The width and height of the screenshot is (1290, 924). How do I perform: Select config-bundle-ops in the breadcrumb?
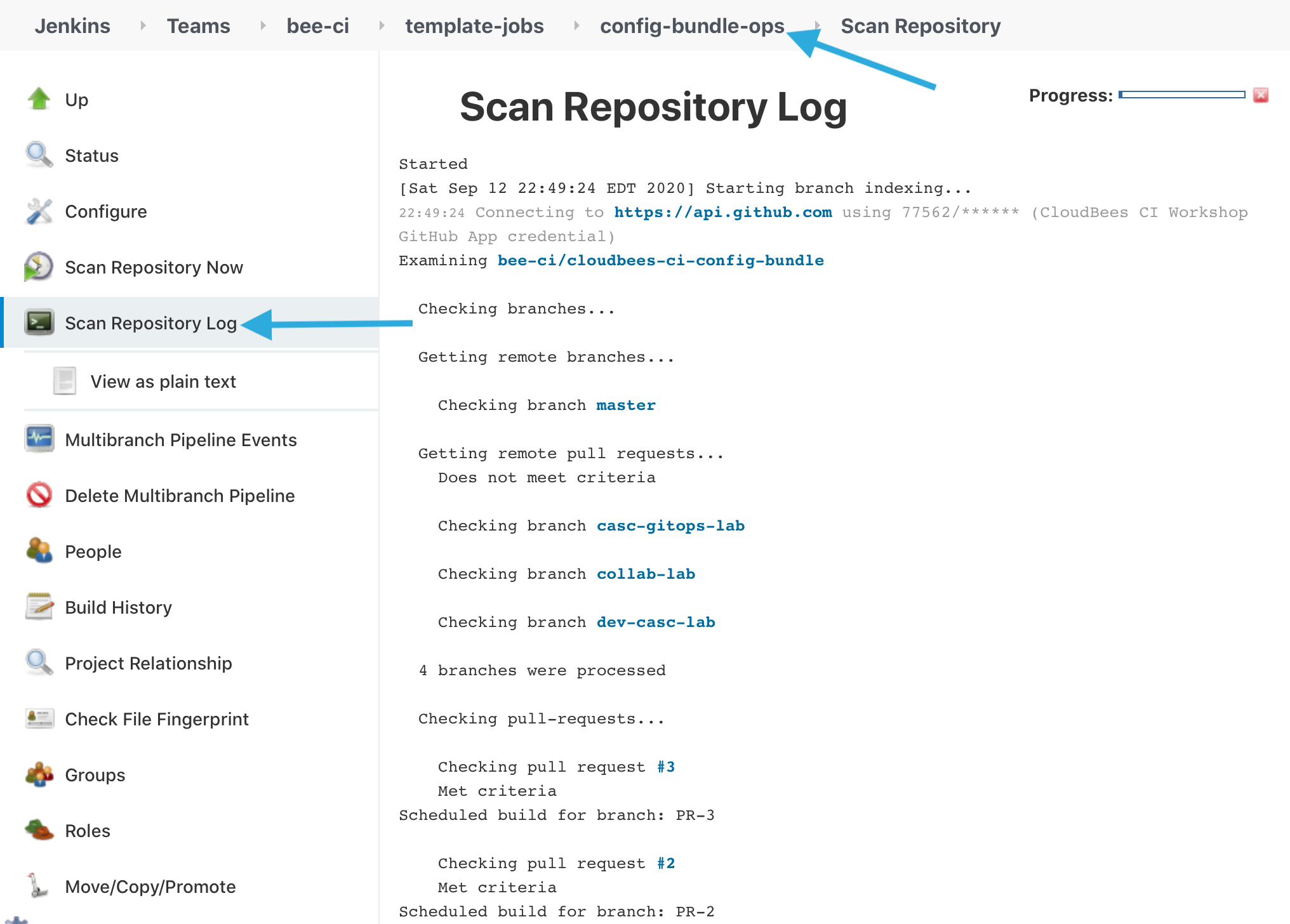(x=691, y=26)
